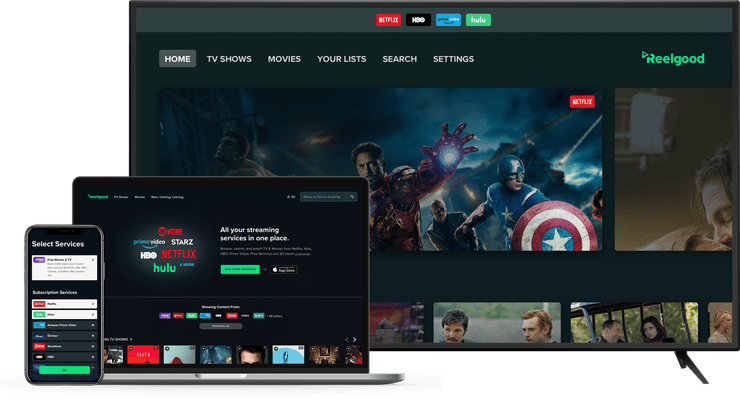Open SEARCH on the TV menu
Viewport: 740px width, 399px height.
coord(400,59)
